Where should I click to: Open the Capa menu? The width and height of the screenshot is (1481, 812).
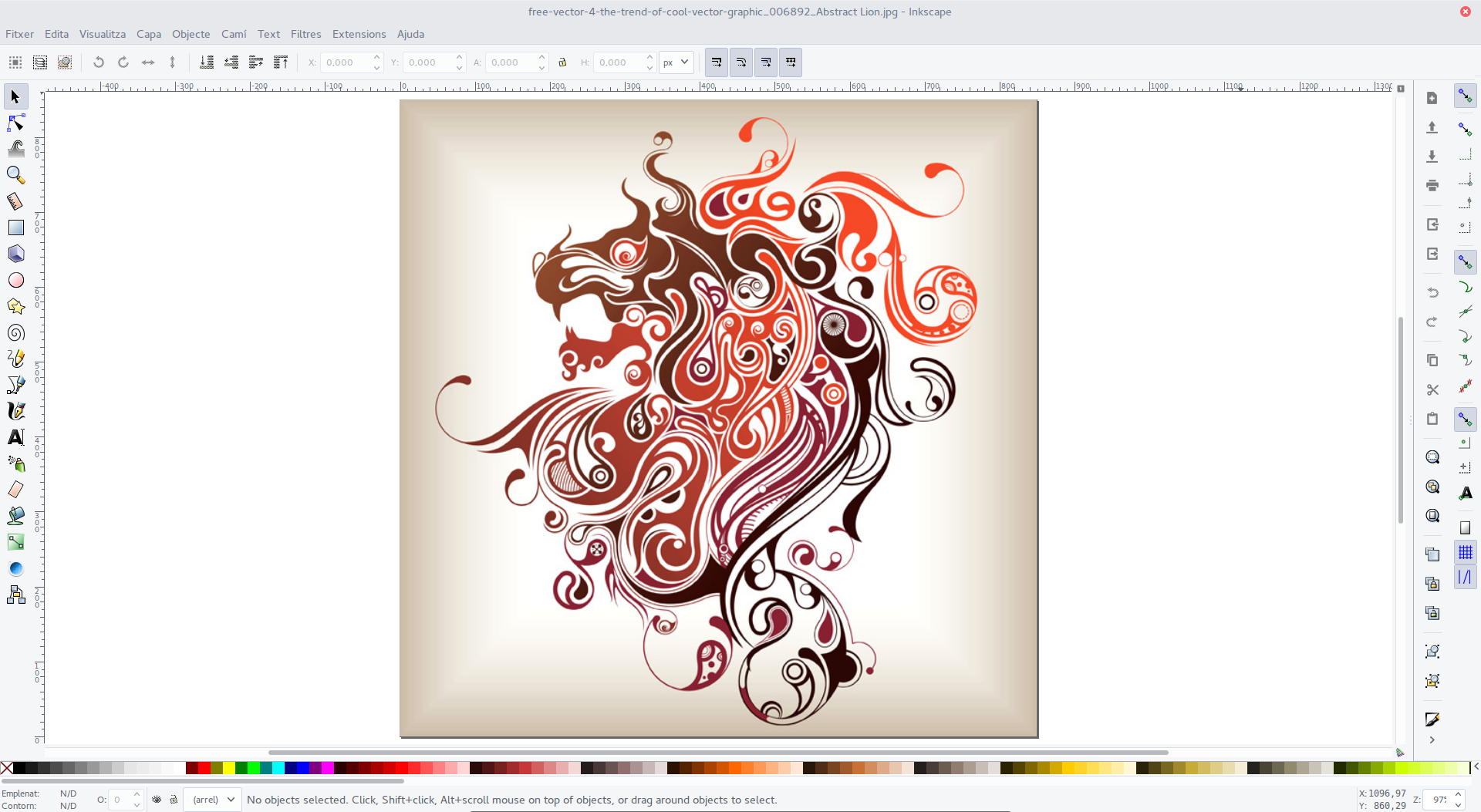[149, 34]
